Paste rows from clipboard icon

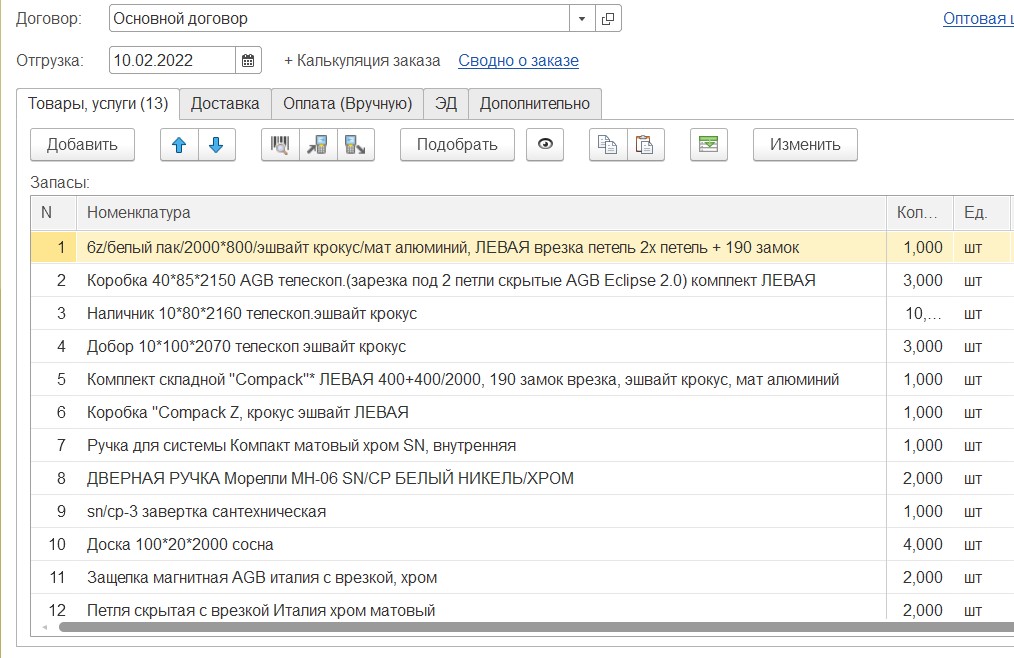(645, 145)
